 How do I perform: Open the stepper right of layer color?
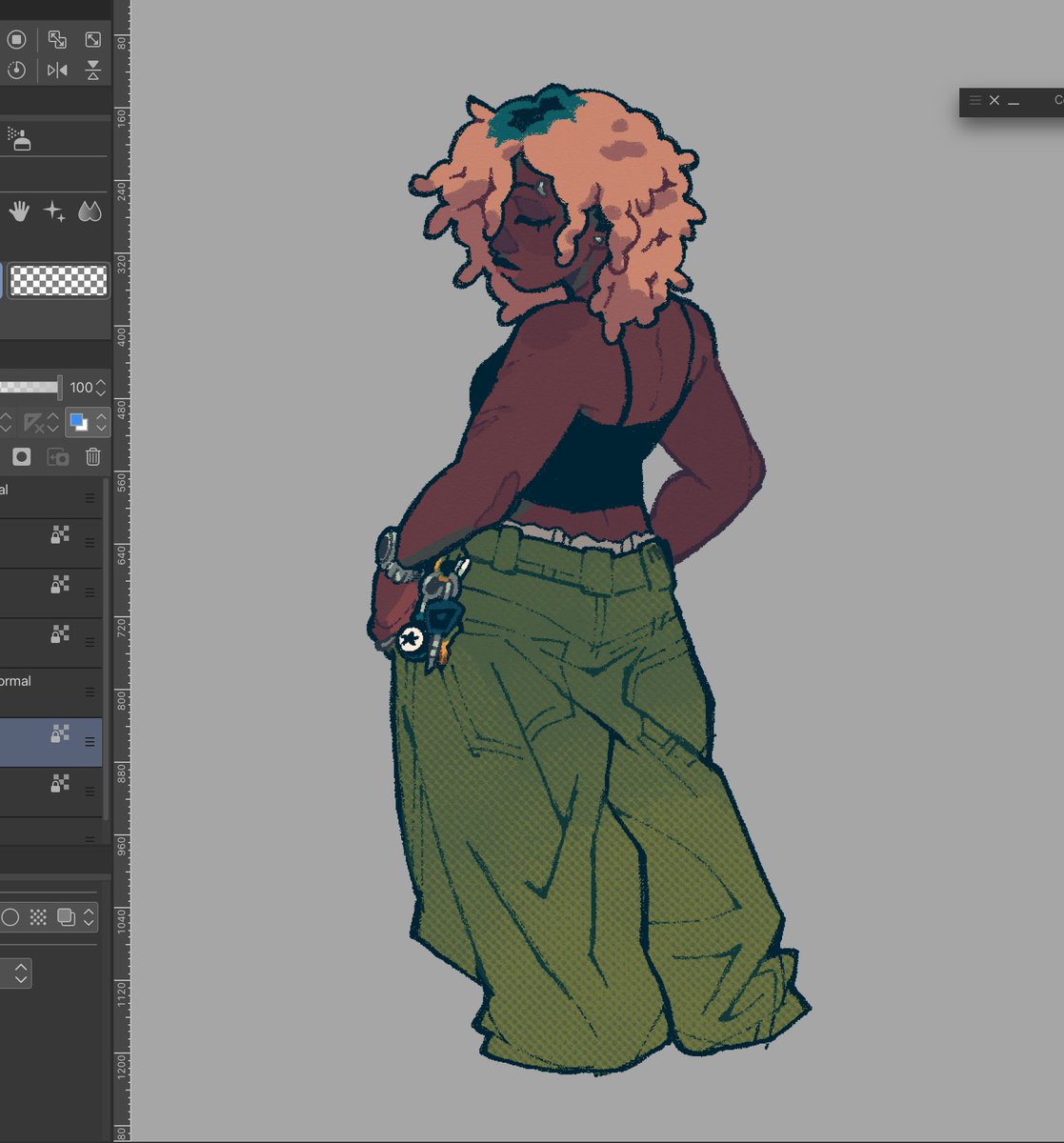click(x=101, y=422)
